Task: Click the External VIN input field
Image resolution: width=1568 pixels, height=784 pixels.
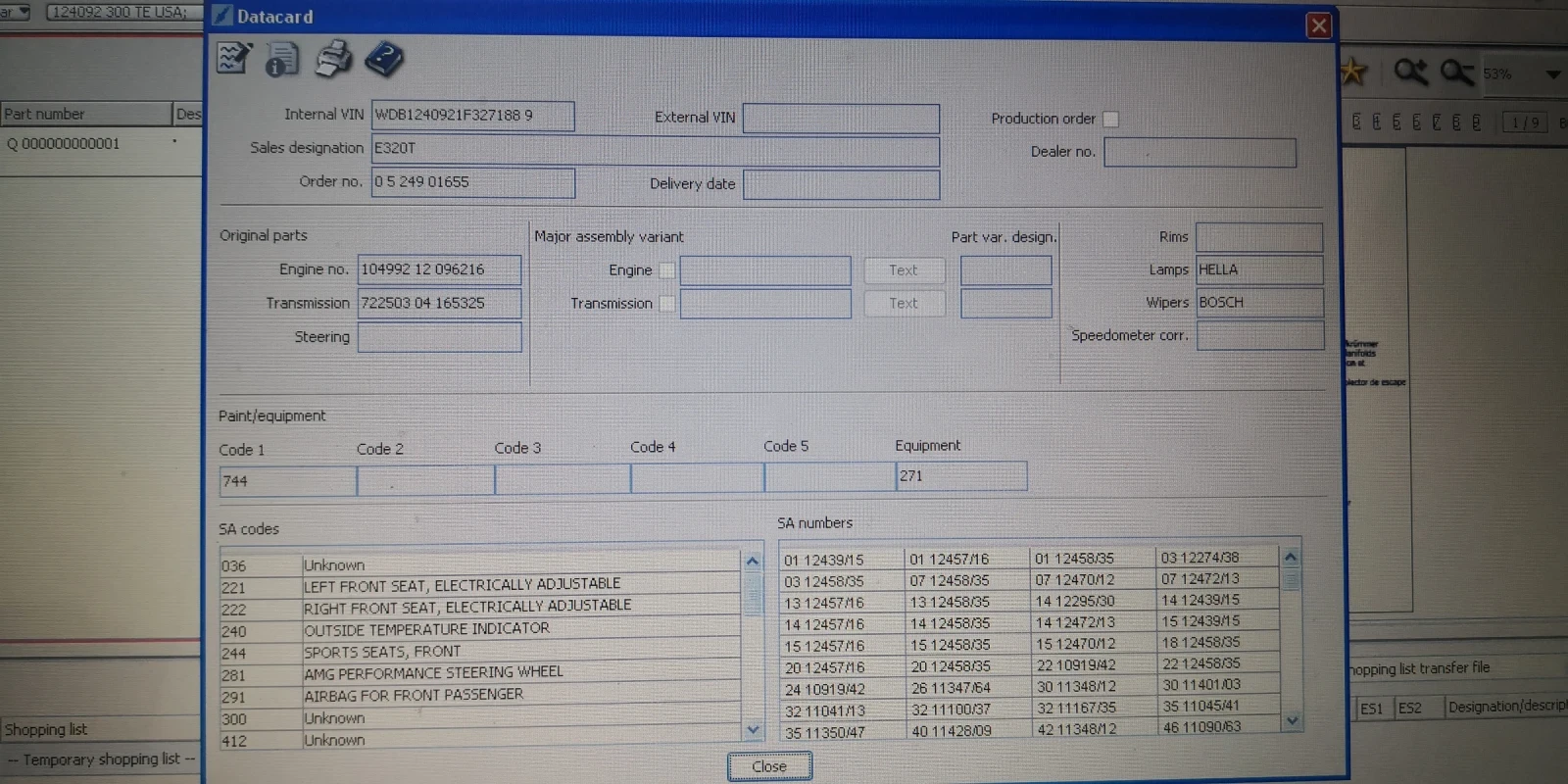Action: click(841, 119)
